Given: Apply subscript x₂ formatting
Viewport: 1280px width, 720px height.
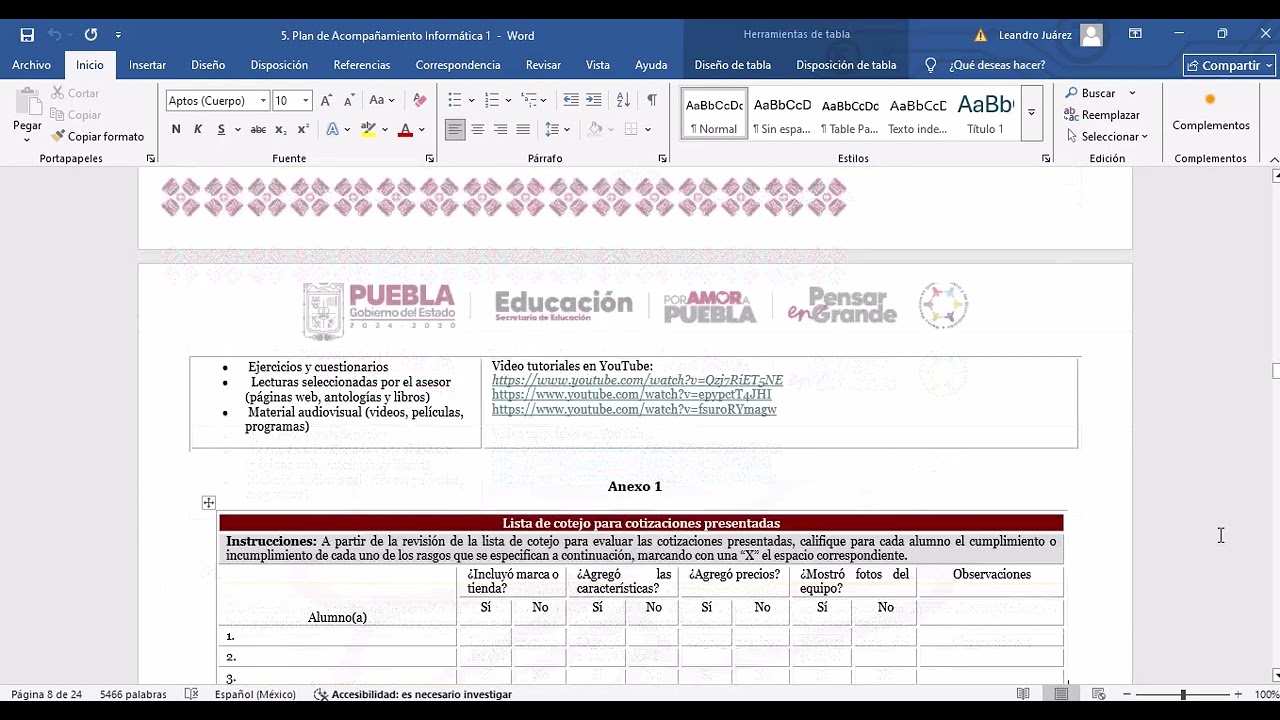Looking at the screenshot, I should pos(281,129).
